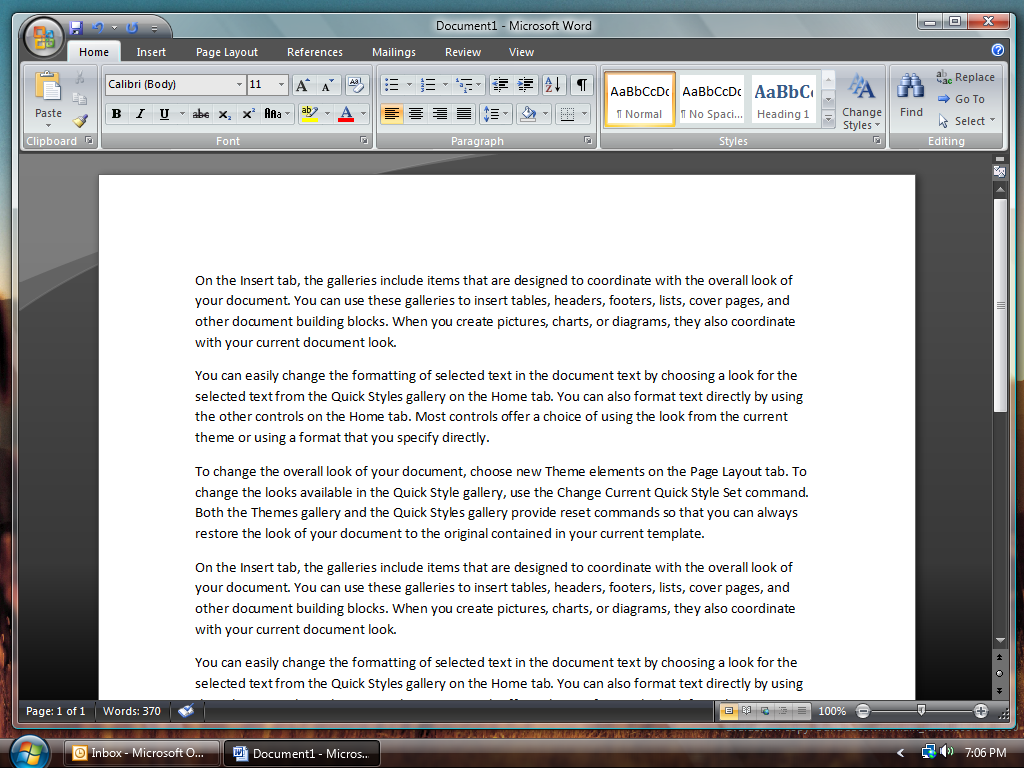Expand the numbering list dropdown arrow

[x=445, y=84]
